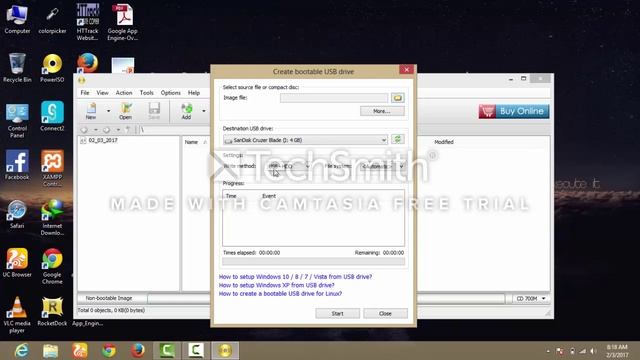This screenshot has width=640, height=360.
Task: Click the Image file input field
Action: pos(334,98)
